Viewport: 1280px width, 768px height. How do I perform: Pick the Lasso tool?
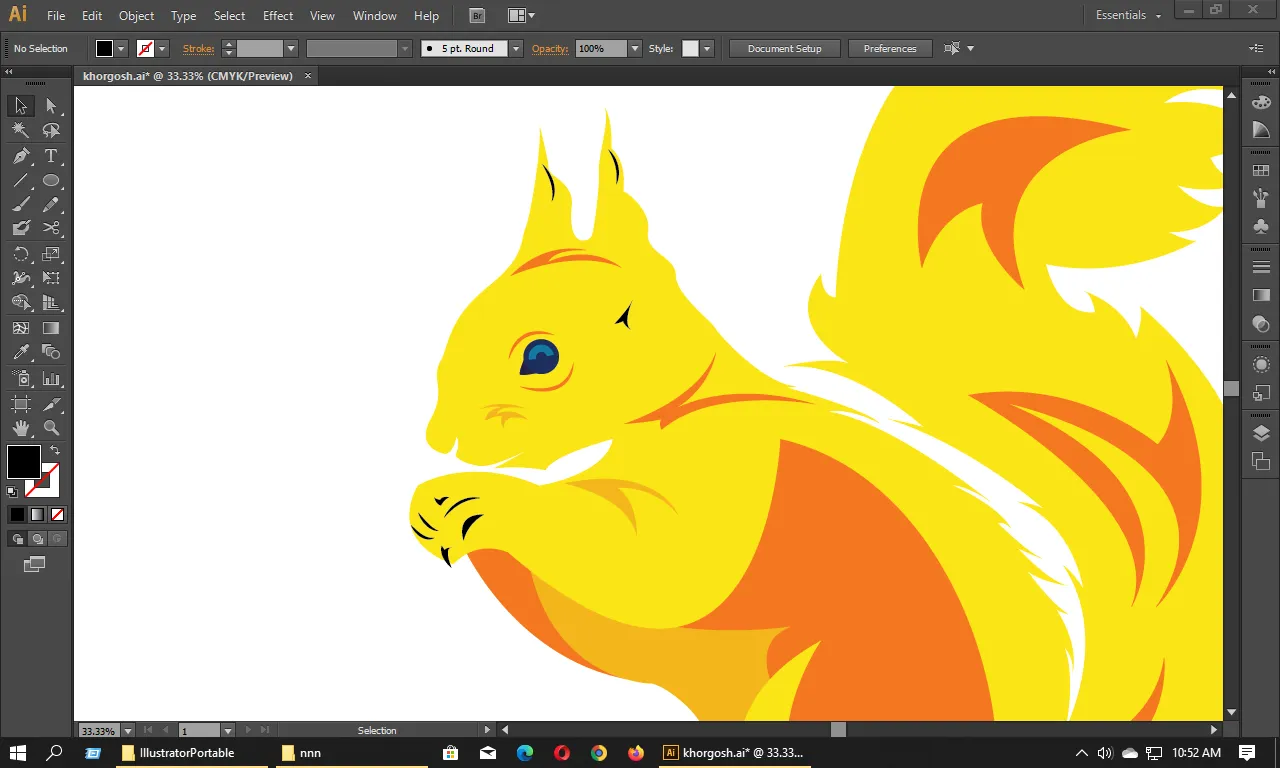51,130
